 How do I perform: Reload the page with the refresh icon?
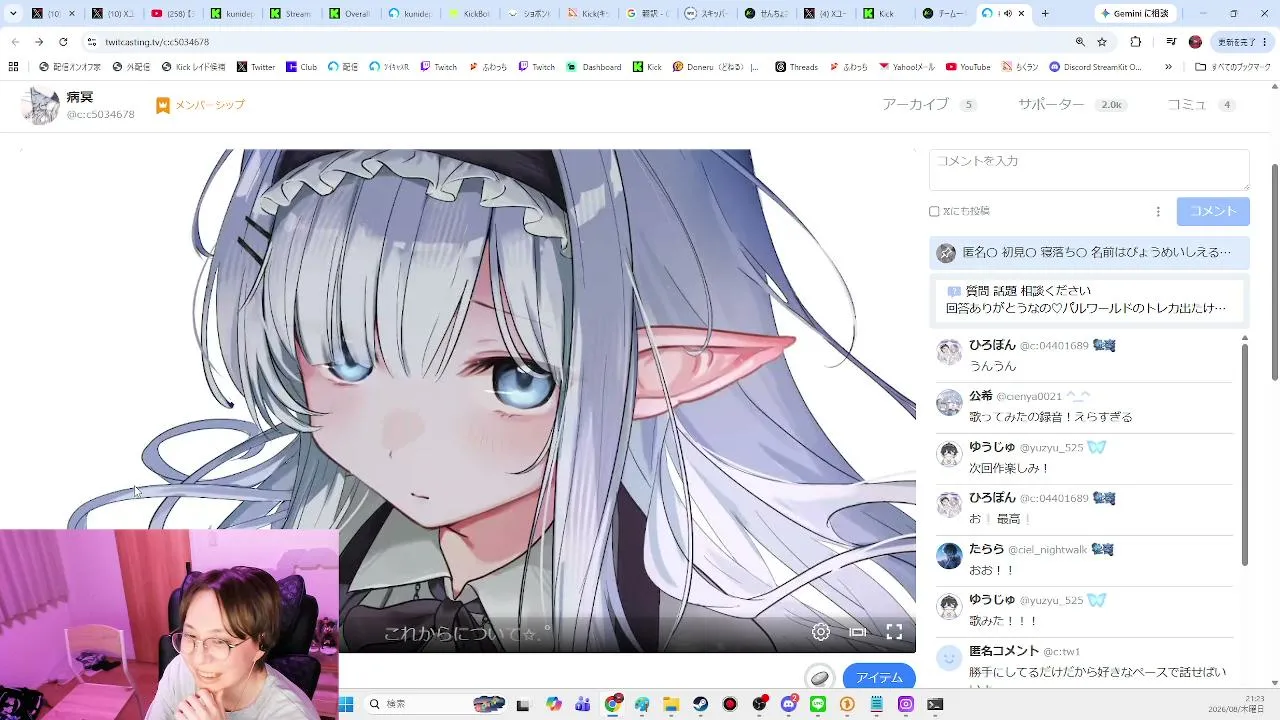coord(63,42)
